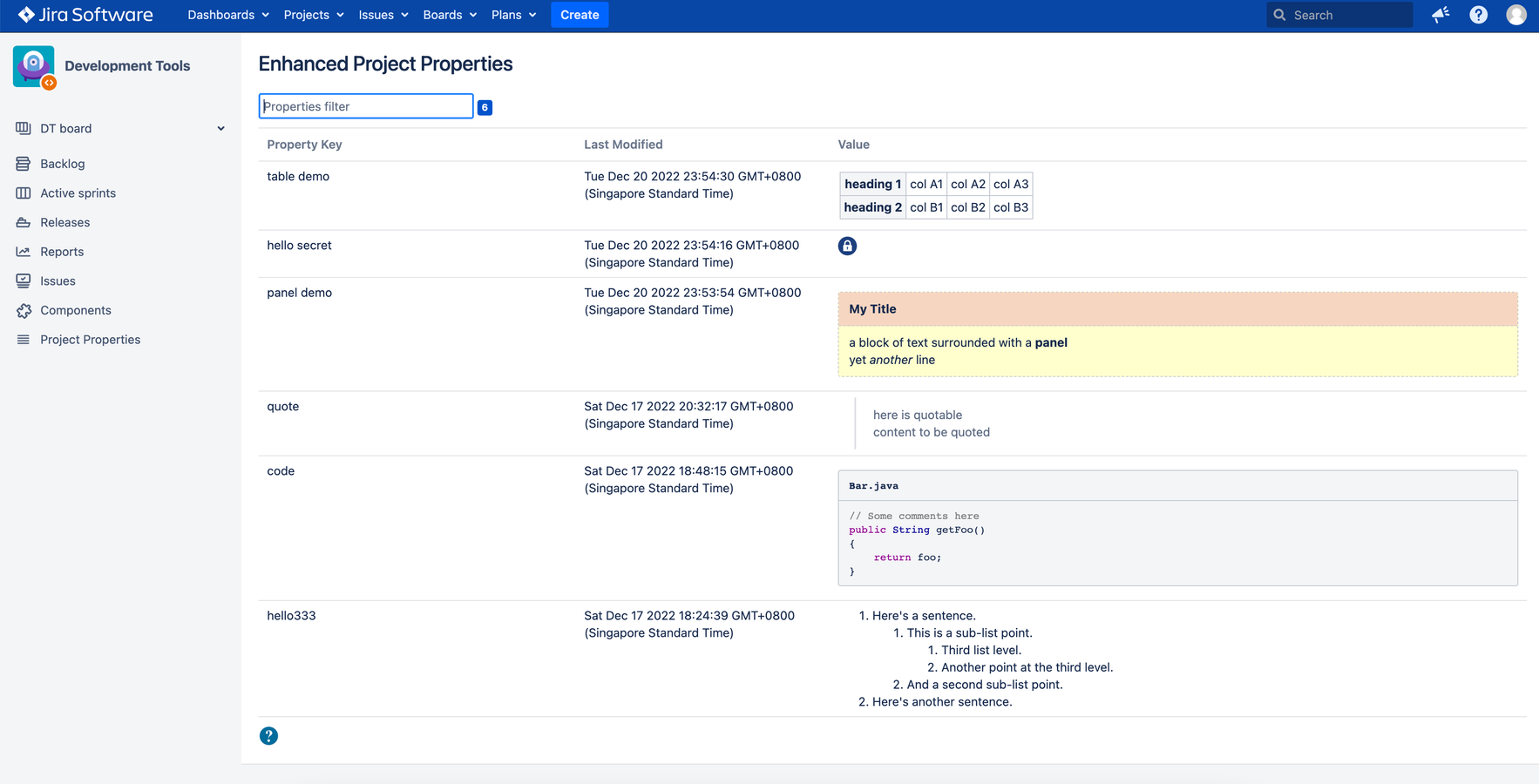Expand the DT board chevron
Image resolution: width=1539 pixels, height=784 pixels.
point(220,129)
